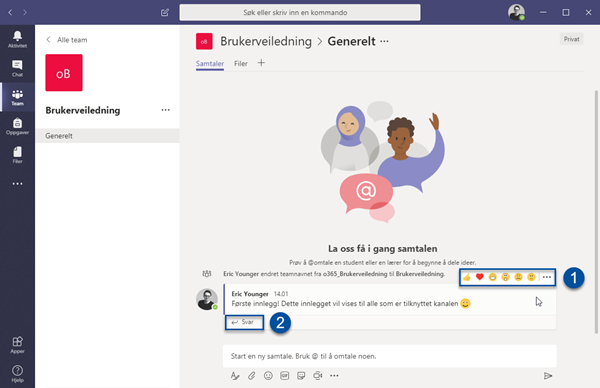Open Filer in the left rail
The height and width of the screenshot is (388, 600).
pyautogui.click(x=17, y=155)
